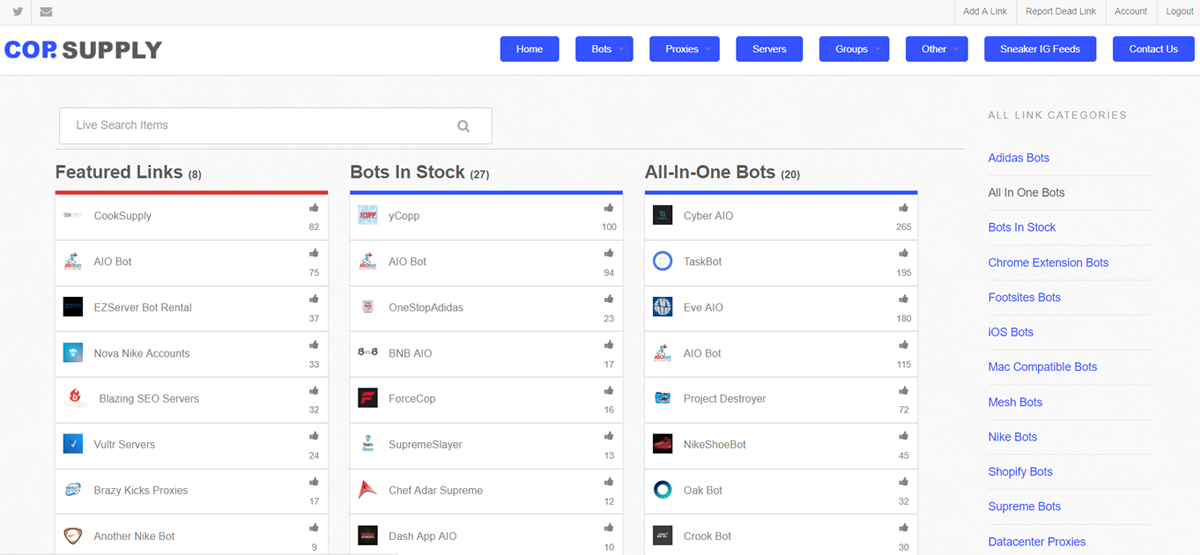Click the ForceCop logo thumbnail

tap(368, 399)
